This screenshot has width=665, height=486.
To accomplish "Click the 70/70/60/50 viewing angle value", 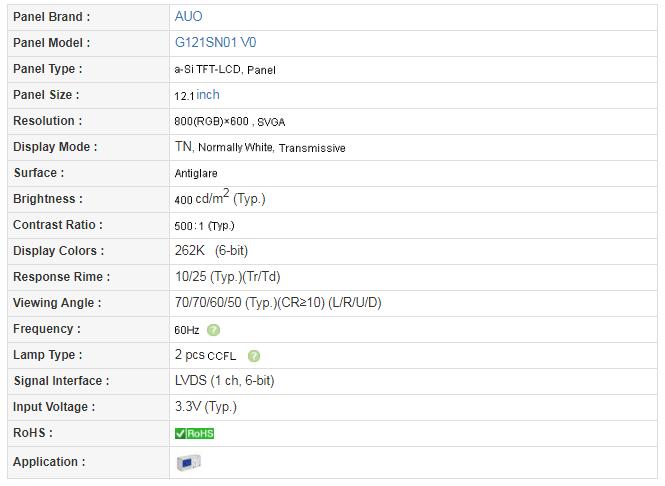I will point(278,302).
